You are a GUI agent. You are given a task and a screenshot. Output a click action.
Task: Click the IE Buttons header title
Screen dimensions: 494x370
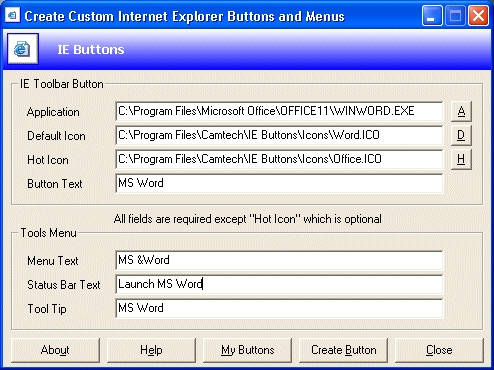point(91,50)
